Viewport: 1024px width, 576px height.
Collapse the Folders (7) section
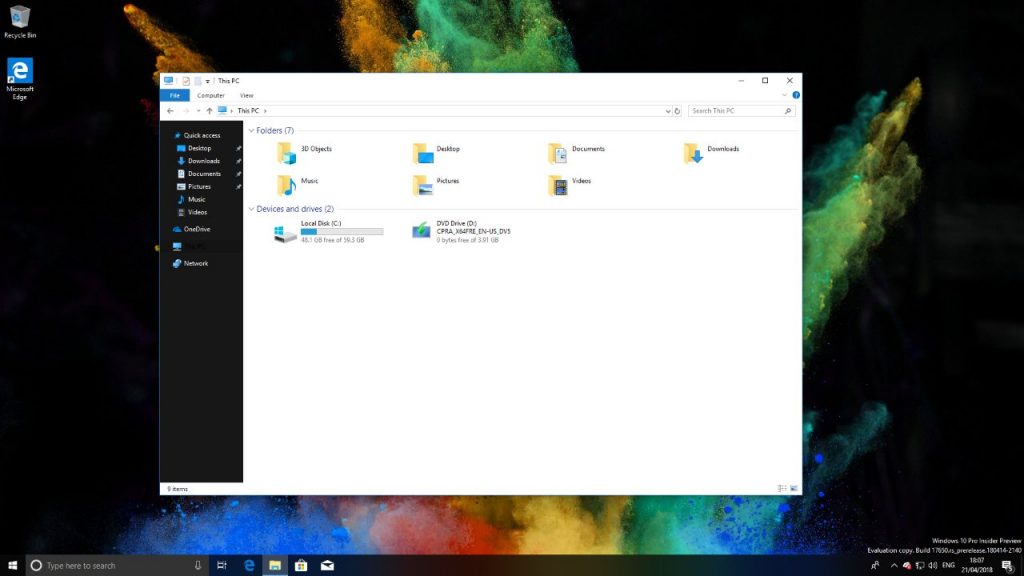point(252,130)
